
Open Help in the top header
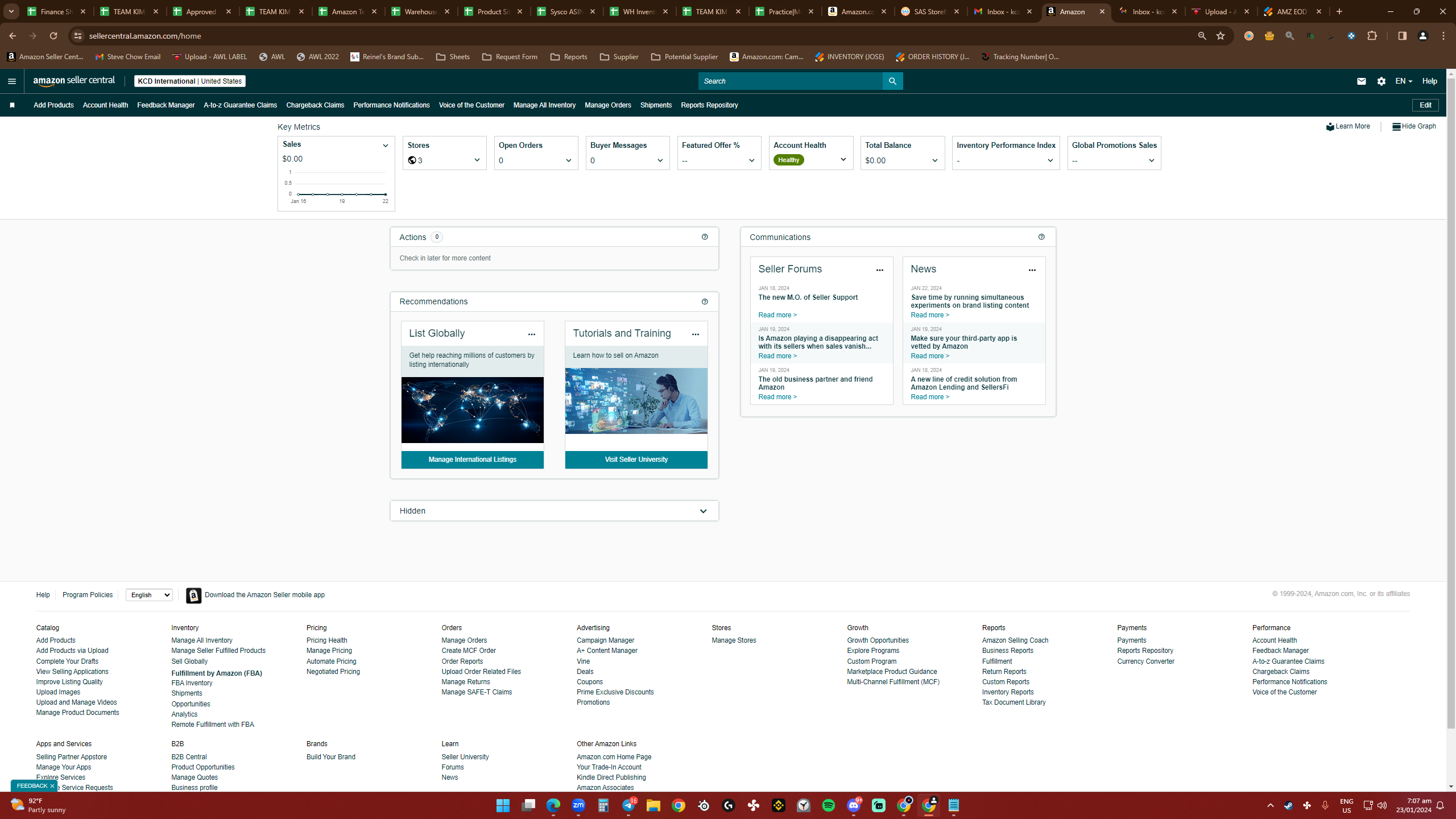[1430, 81]
